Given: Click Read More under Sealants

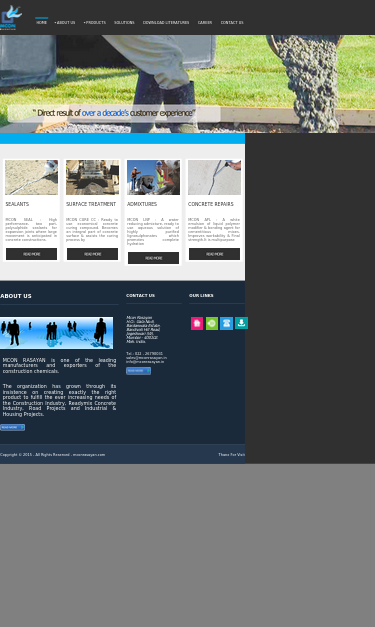Looking at the screenshot, I should click(32, 254).
